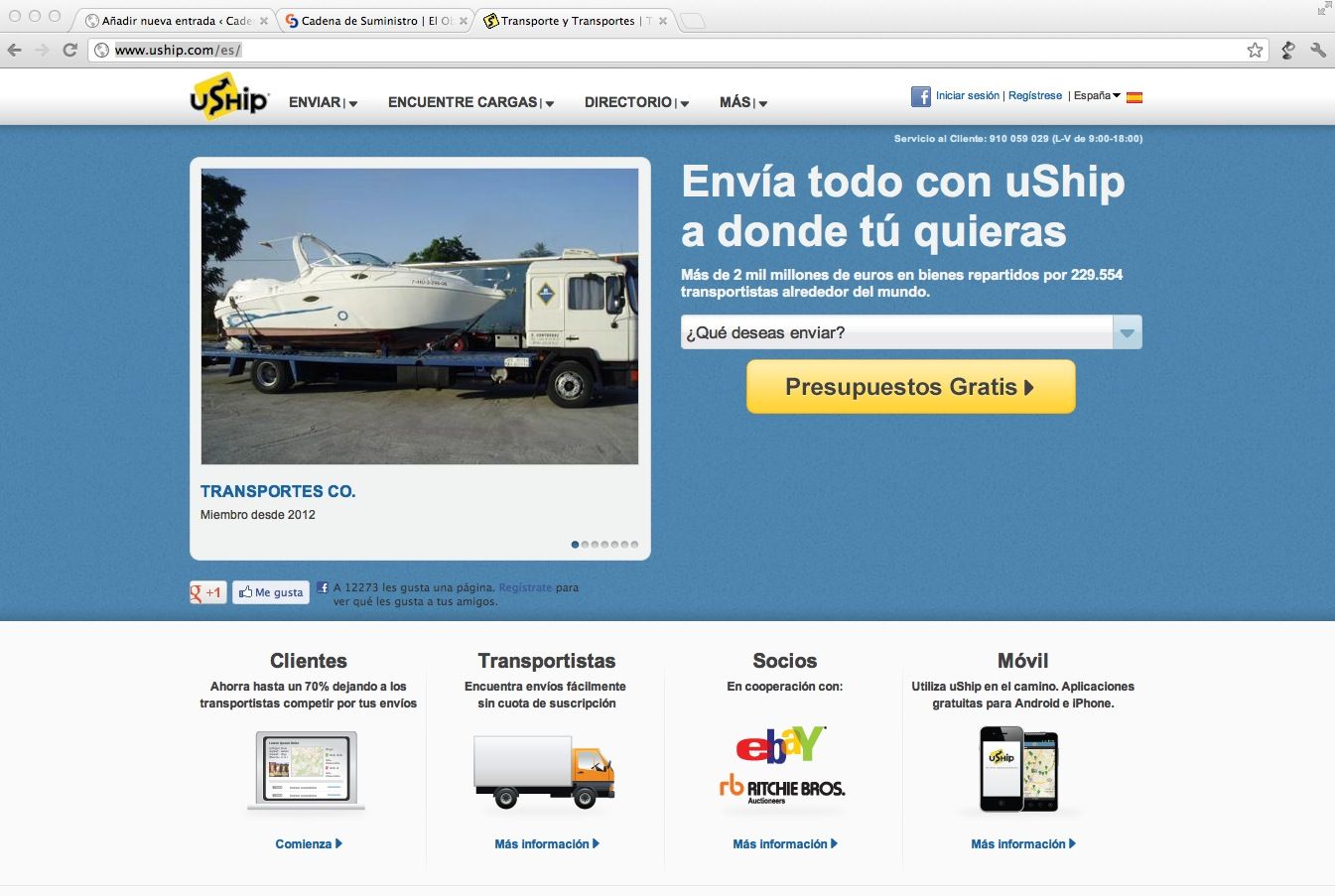Click the Facebook icon beside Iniciar sesión
This screenshot has width=1335, height=896.
tap(921, 95)
